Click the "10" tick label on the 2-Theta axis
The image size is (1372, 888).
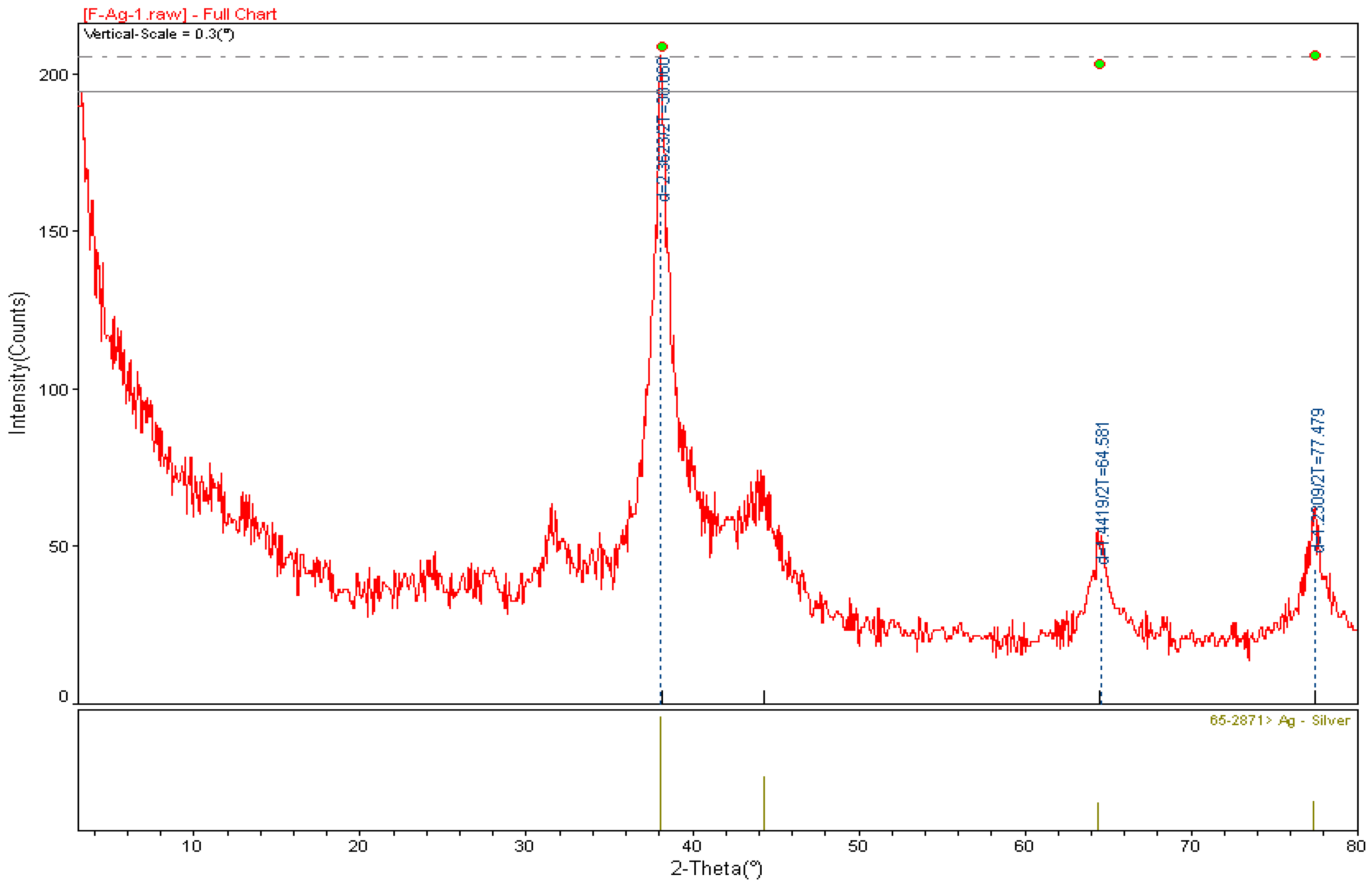click(192, 846)
